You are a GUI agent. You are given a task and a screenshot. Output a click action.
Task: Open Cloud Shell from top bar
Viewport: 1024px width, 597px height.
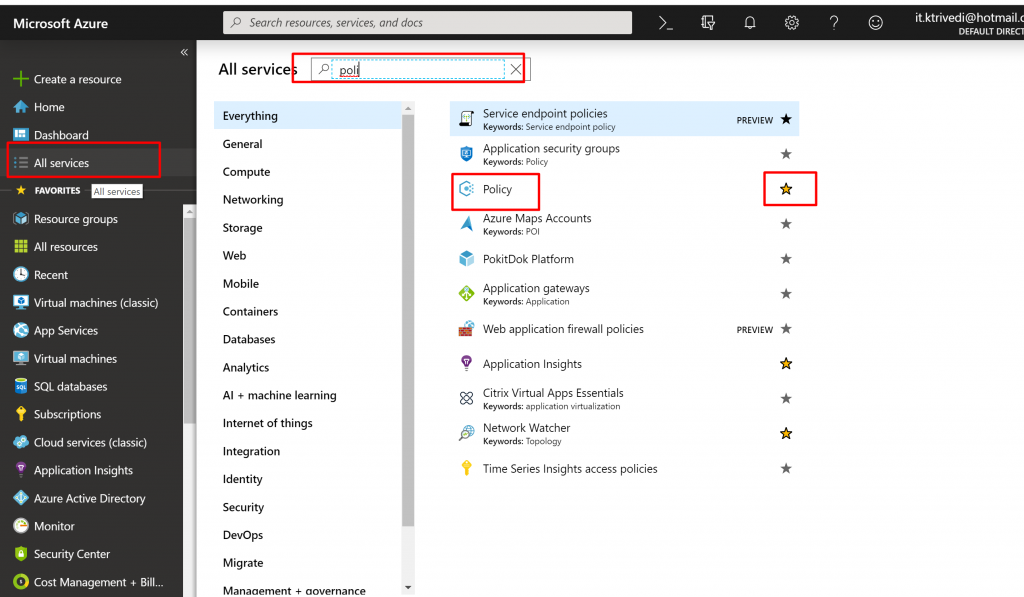tap(666, 23)
